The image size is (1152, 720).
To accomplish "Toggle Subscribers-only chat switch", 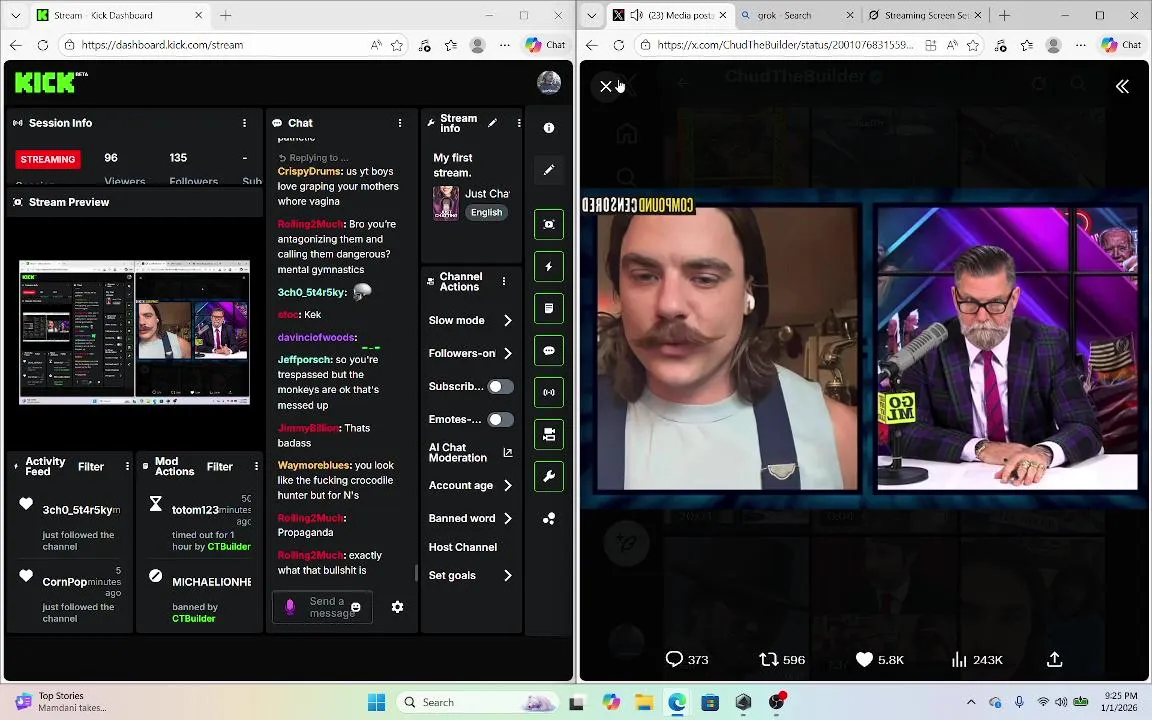I will (x=500, y=386).
